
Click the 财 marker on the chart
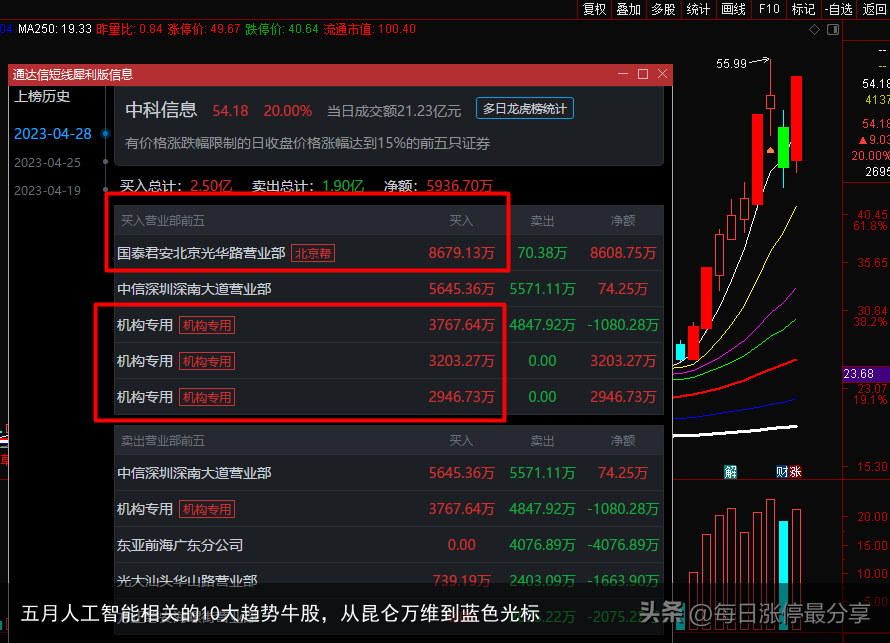click(782, 472)
